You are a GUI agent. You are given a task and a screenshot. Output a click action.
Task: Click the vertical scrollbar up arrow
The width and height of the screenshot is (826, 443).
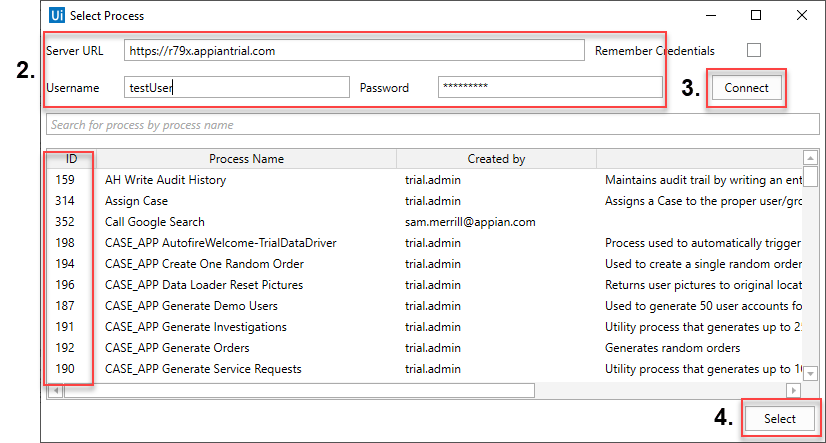click(x=810, y=157)
